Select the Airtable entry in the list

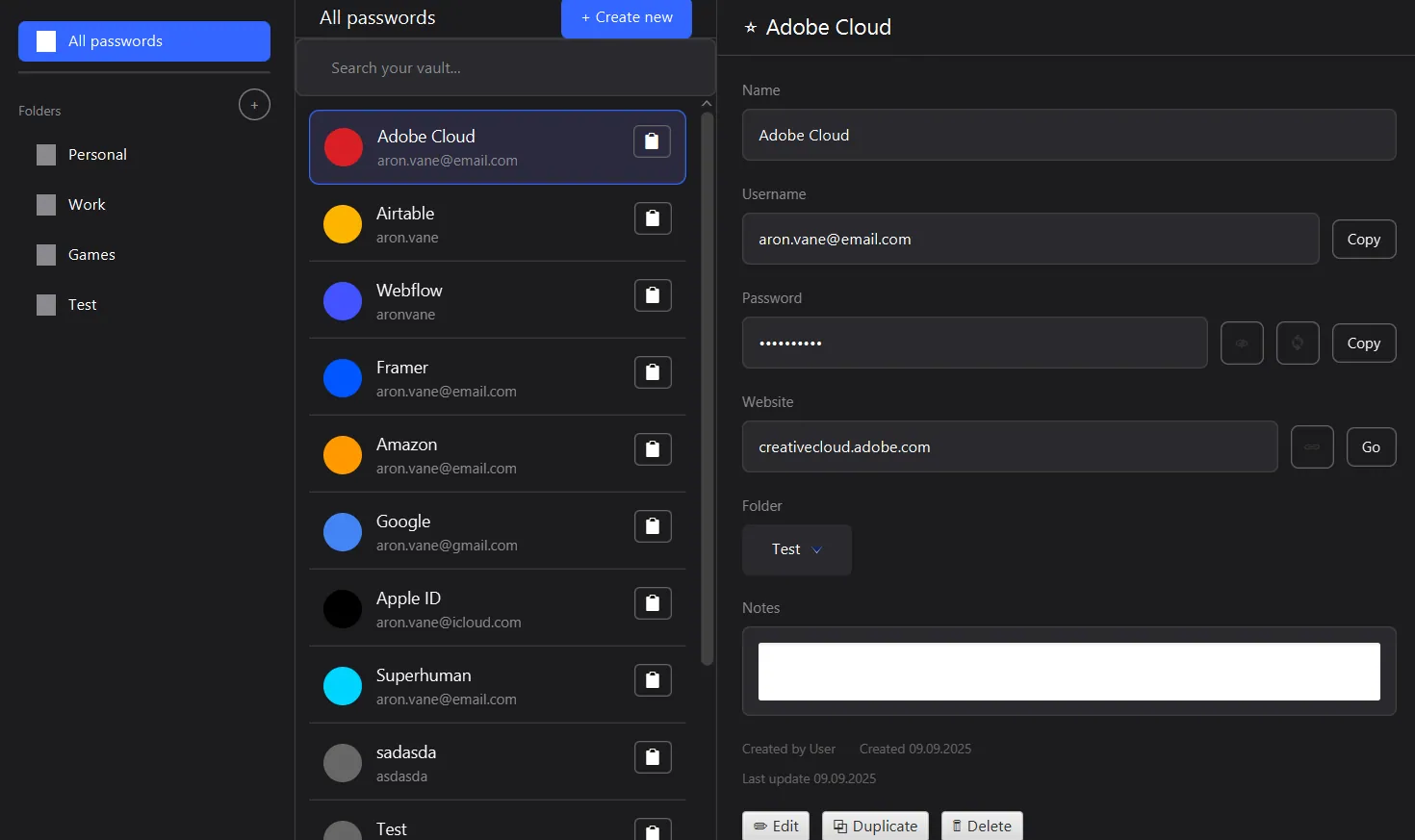pos(497,223)
